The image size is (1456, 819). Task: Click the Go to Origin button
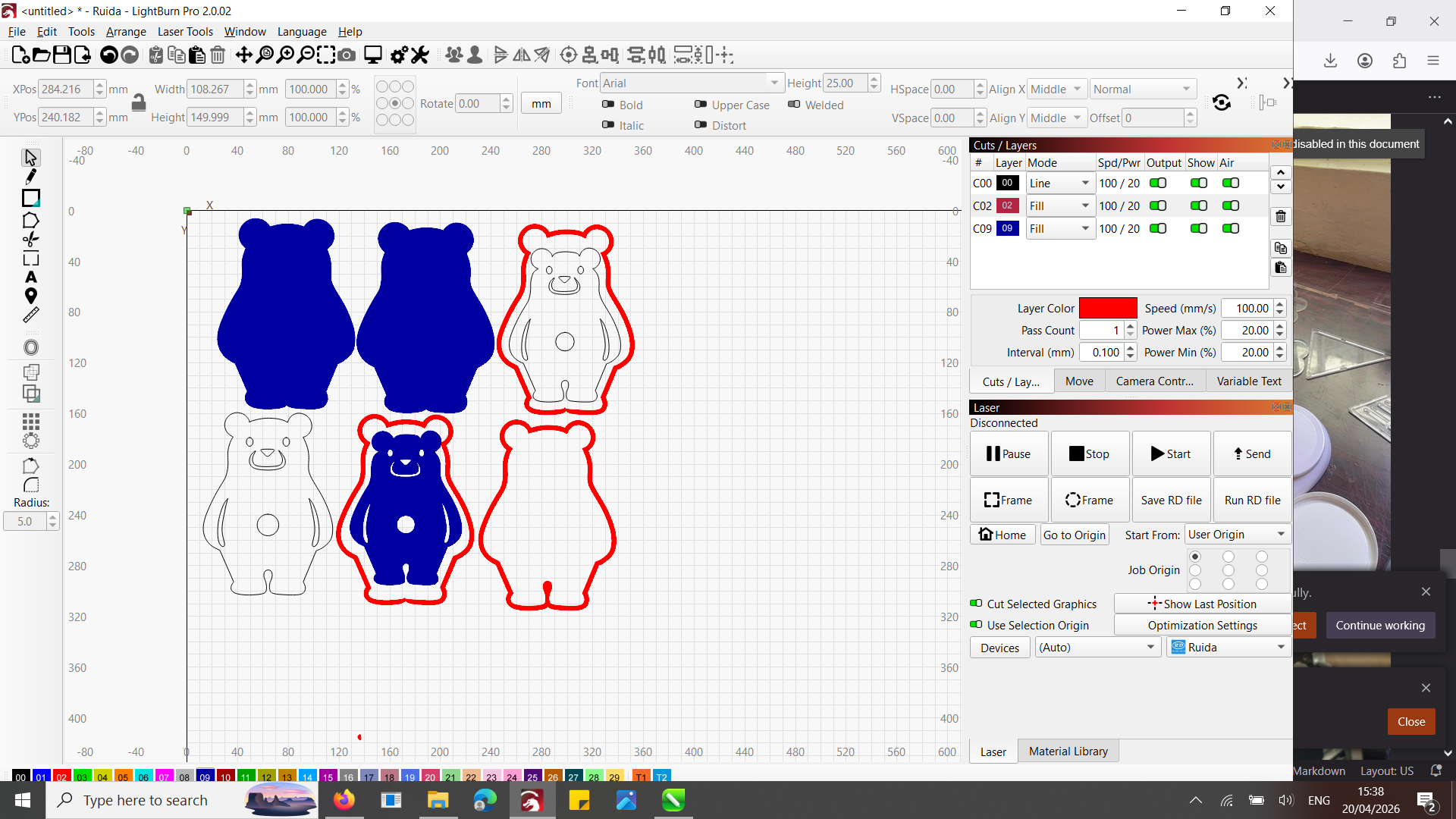1074,535
